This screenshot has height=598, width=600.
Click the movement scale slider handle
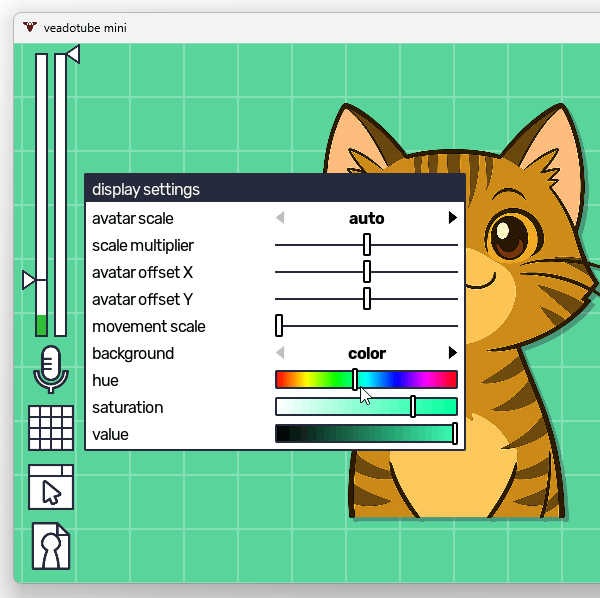tap(280, 326)
